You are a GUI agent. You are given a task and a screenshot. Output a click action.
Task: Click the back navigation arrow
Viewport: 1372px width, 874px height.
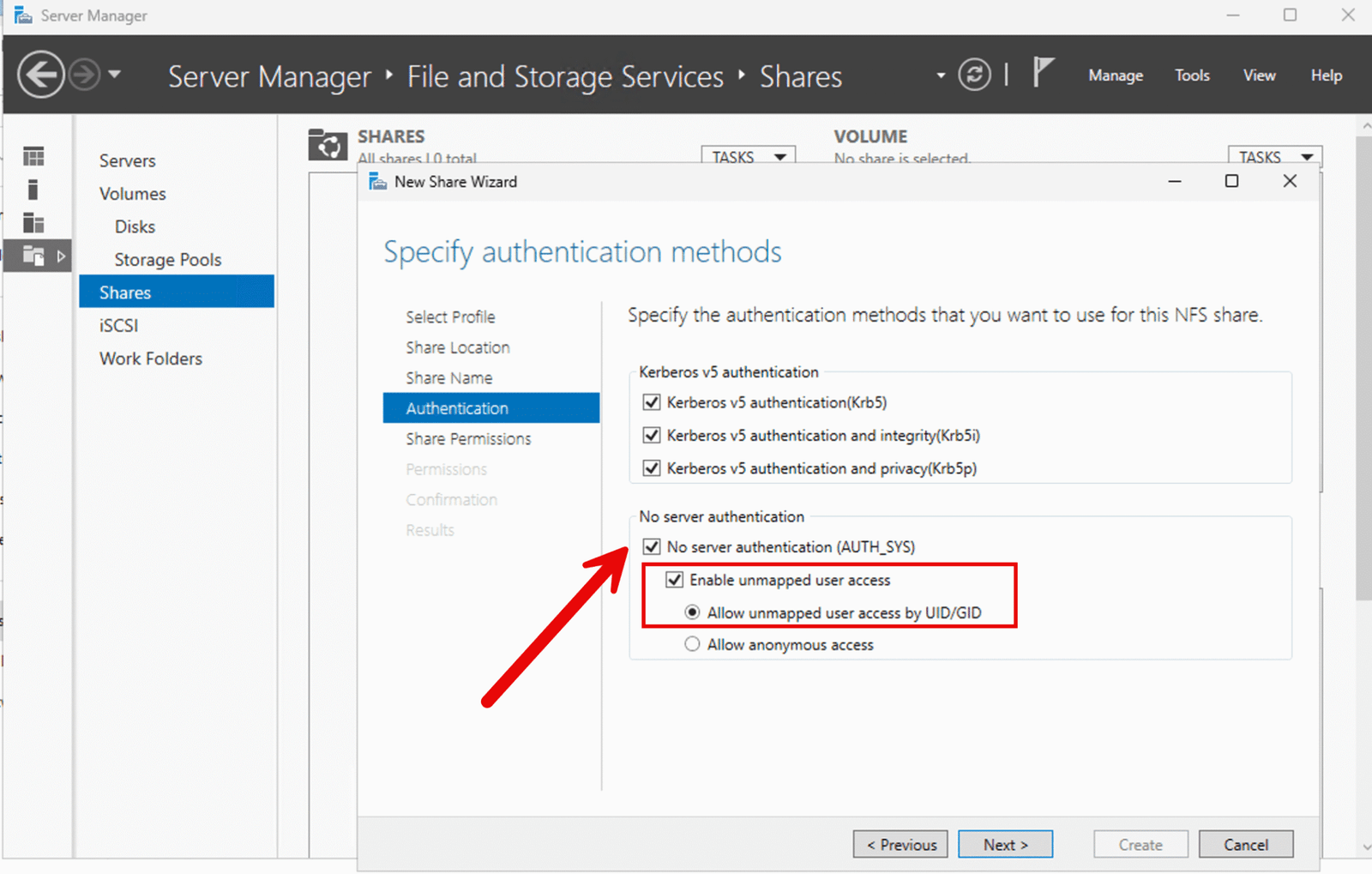coord(39,75)
